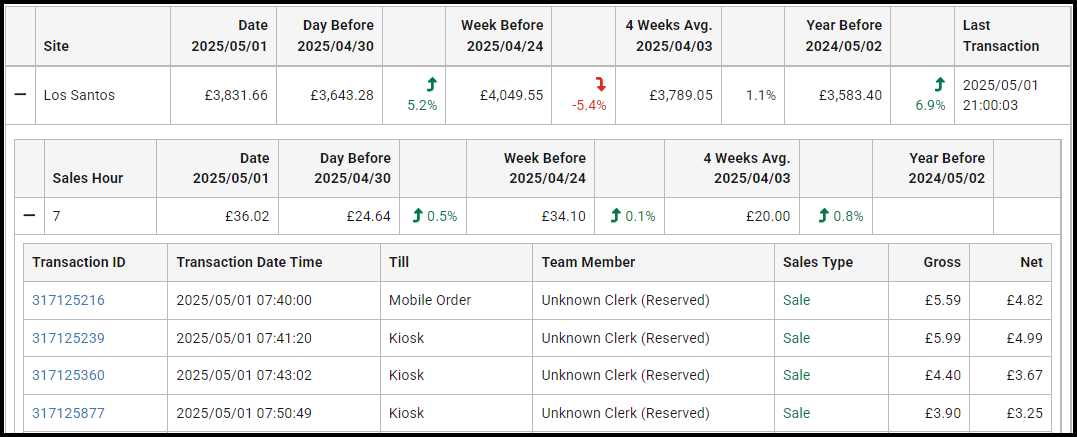Open transaction 317125239

[68, 338]
